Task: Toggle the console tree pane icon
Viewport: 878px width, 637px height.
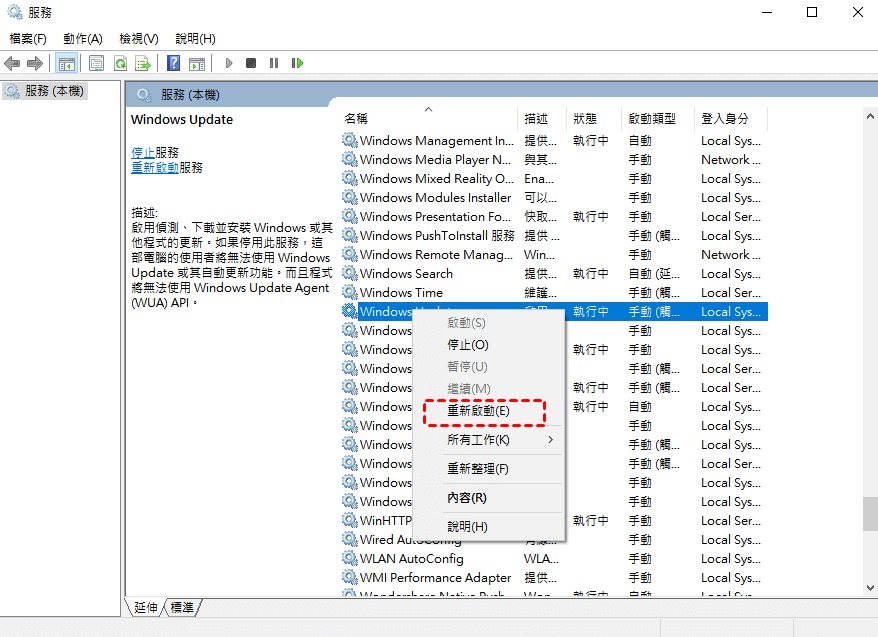Action: [x=67, y=64]
